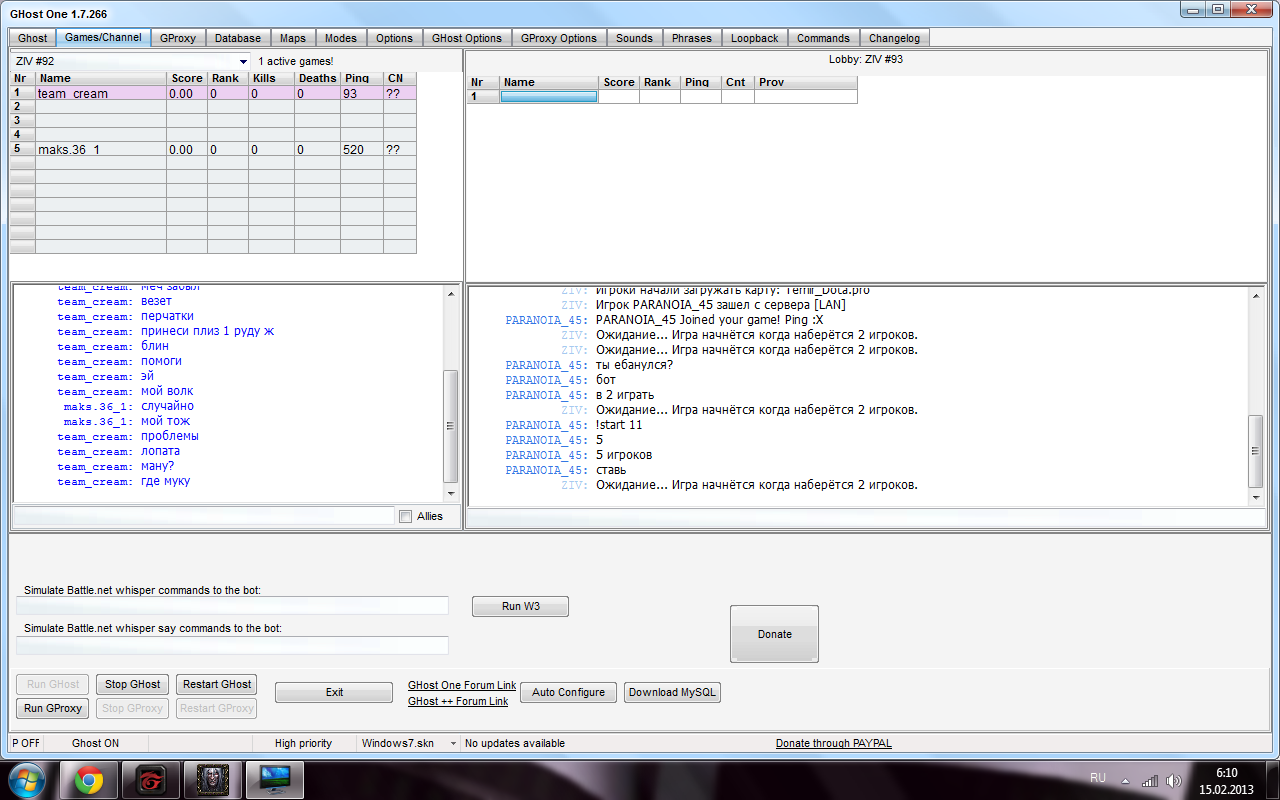1280x800 pixels.
Task: Click the Donate button
Action: (774, 634)
